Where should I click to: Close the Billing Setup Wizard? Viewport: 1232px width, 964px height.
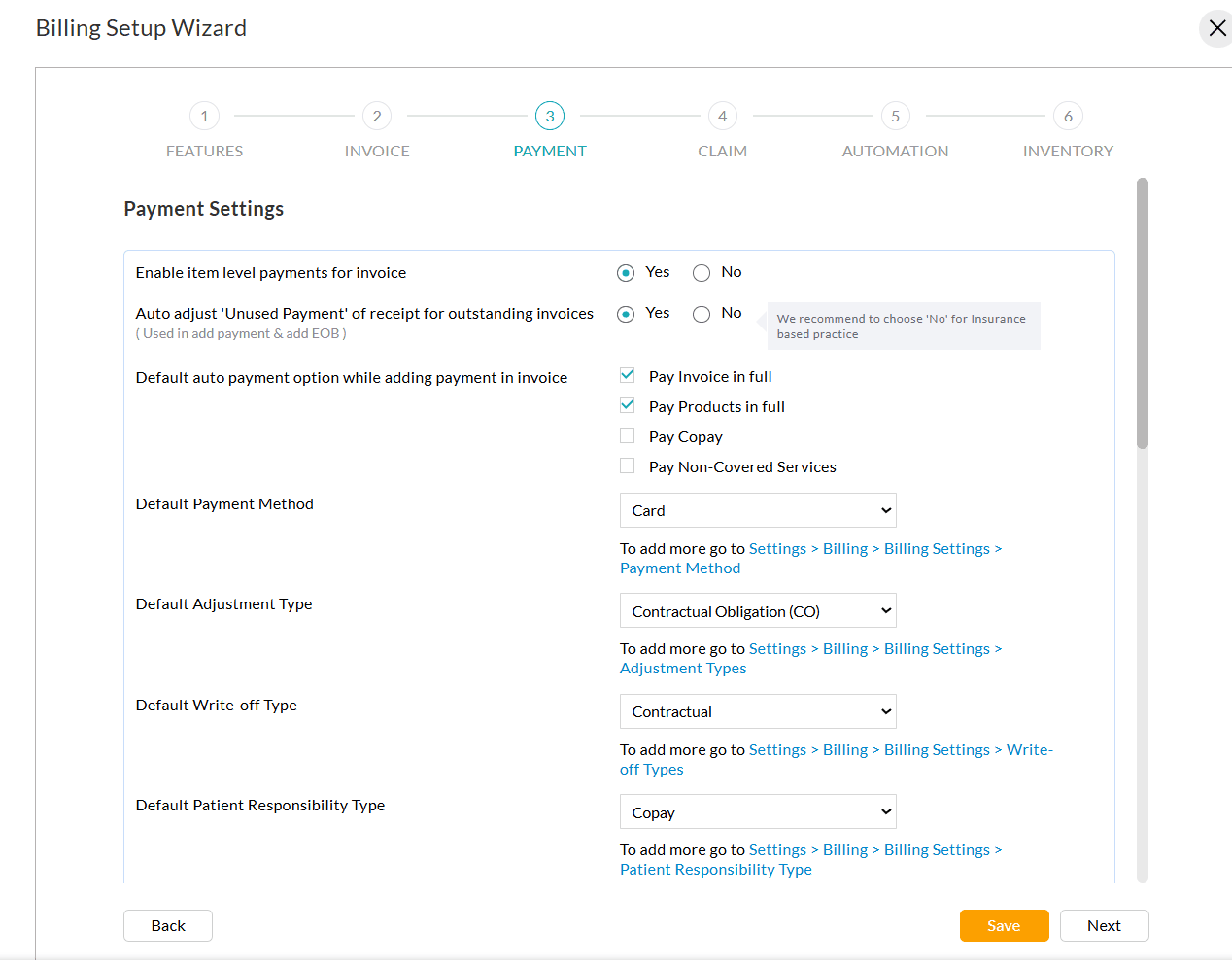click(x=1216, y=28)
